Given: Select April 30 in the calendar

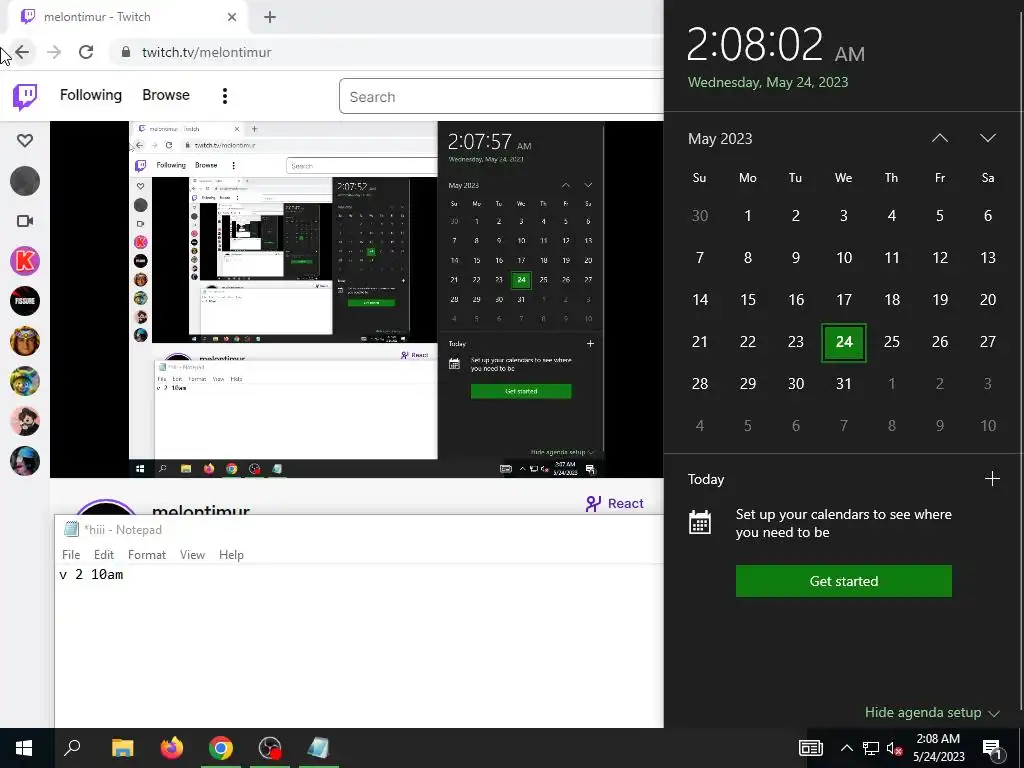Looking at the screenshot, I should point(699,216).
